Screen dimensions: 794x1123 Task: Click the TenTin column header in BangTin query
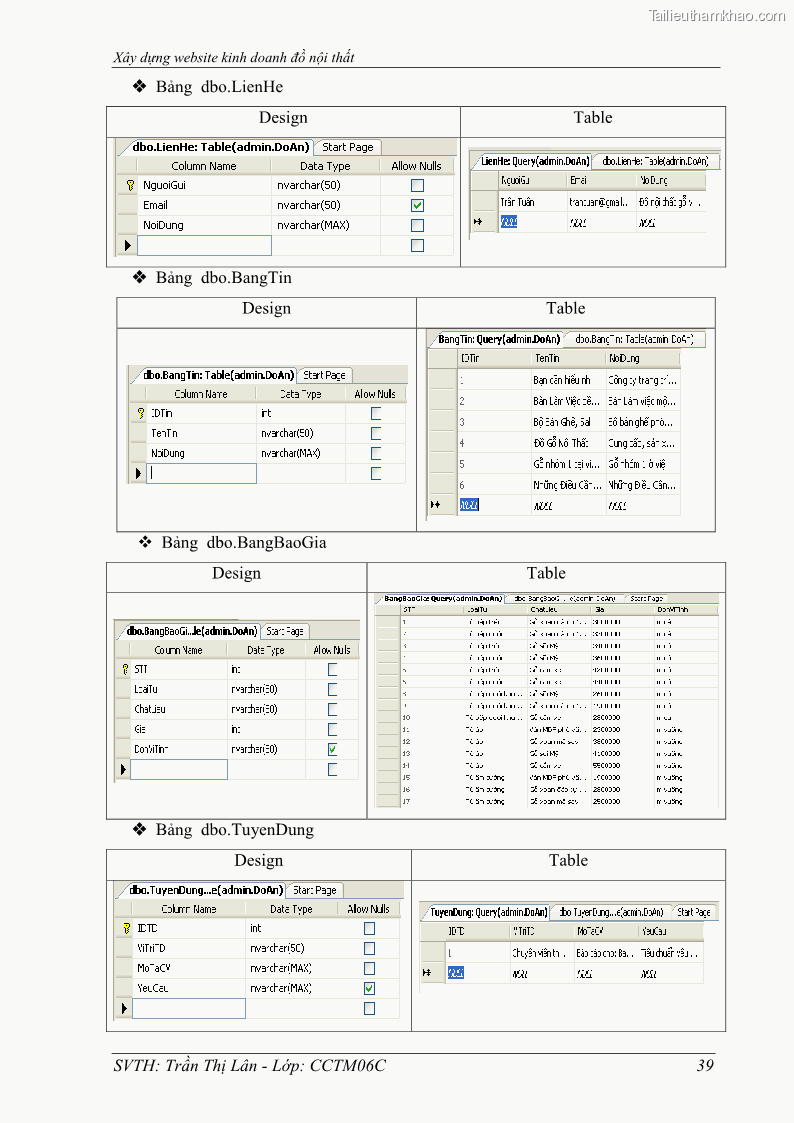point(566,358)
